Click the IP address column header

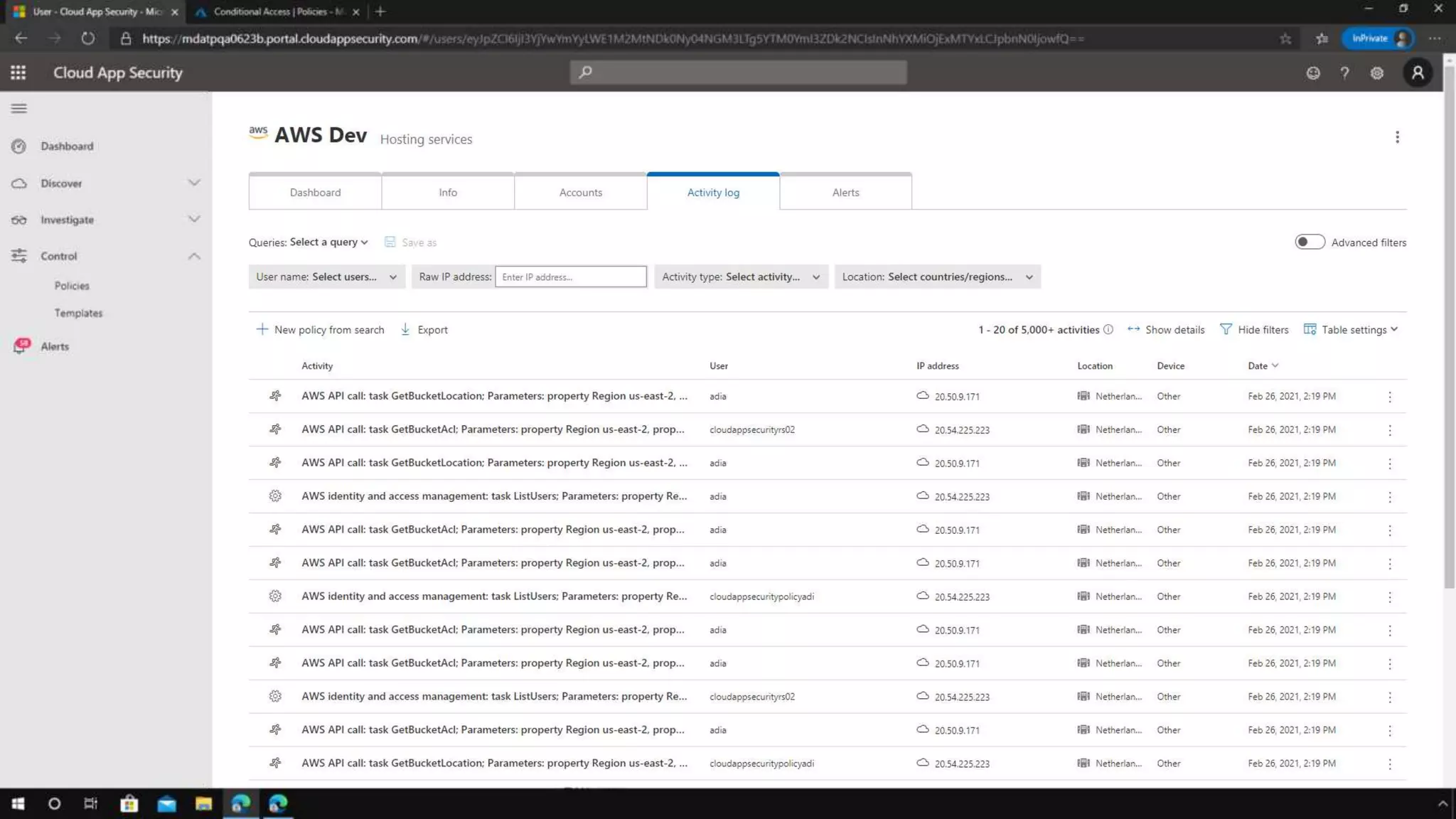(x=937, y=365)
